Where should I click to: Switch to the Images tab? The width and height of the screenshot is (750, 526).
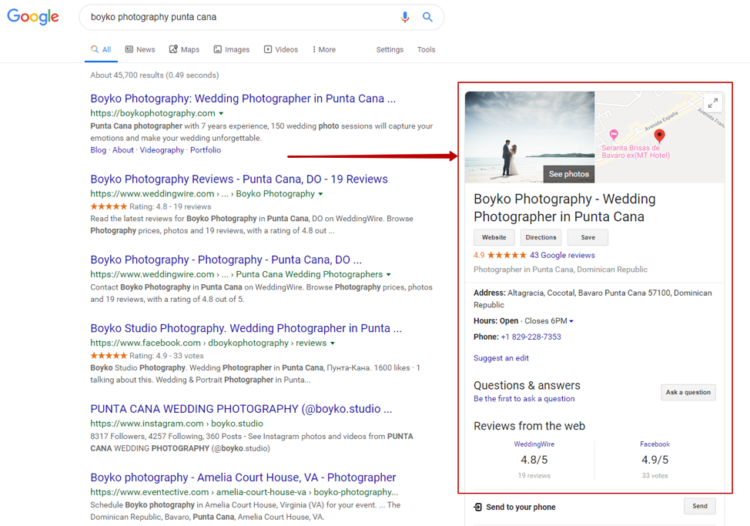tap(232, 49)
